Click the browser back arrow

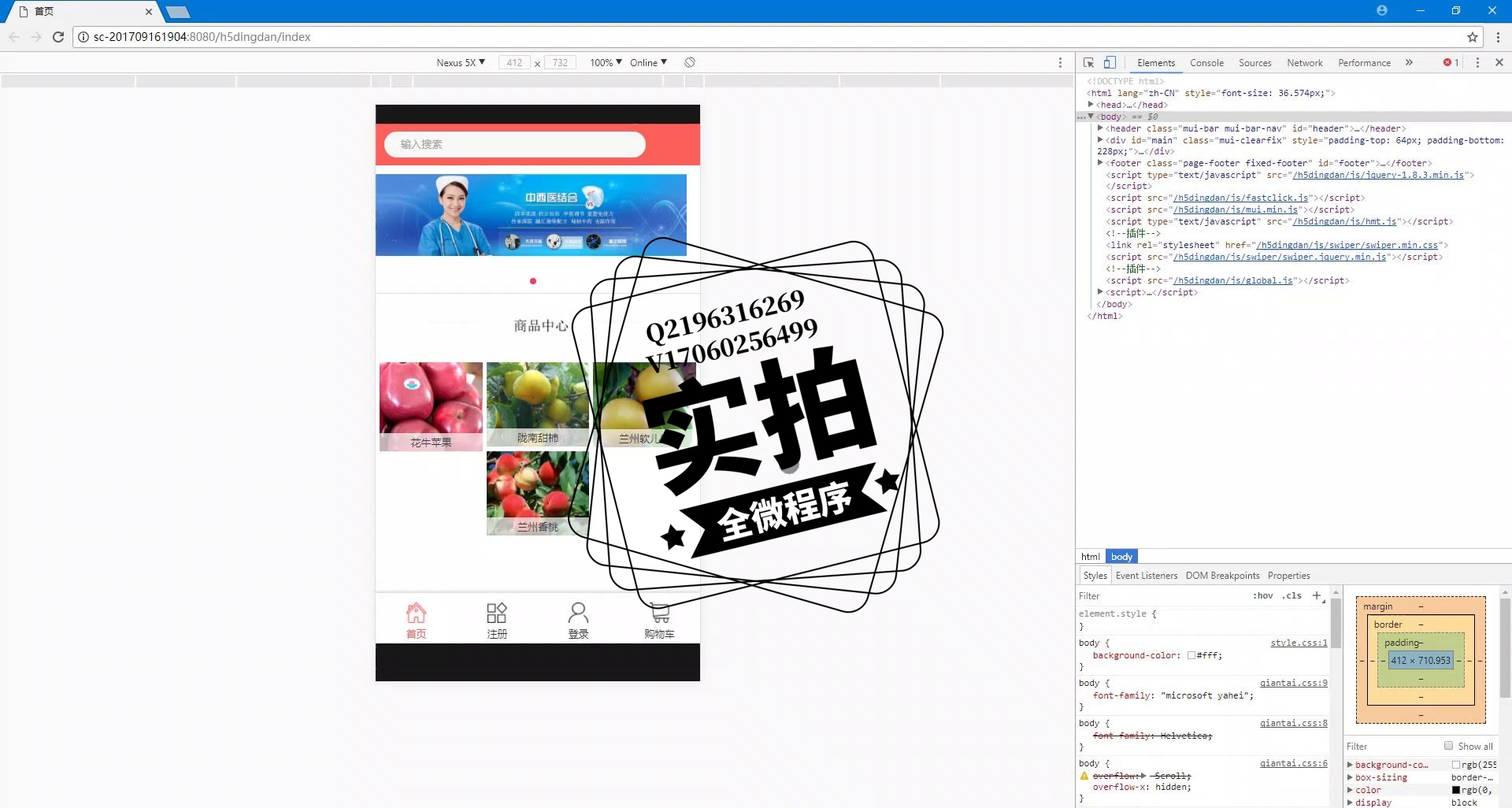click(x=14, y=37)
